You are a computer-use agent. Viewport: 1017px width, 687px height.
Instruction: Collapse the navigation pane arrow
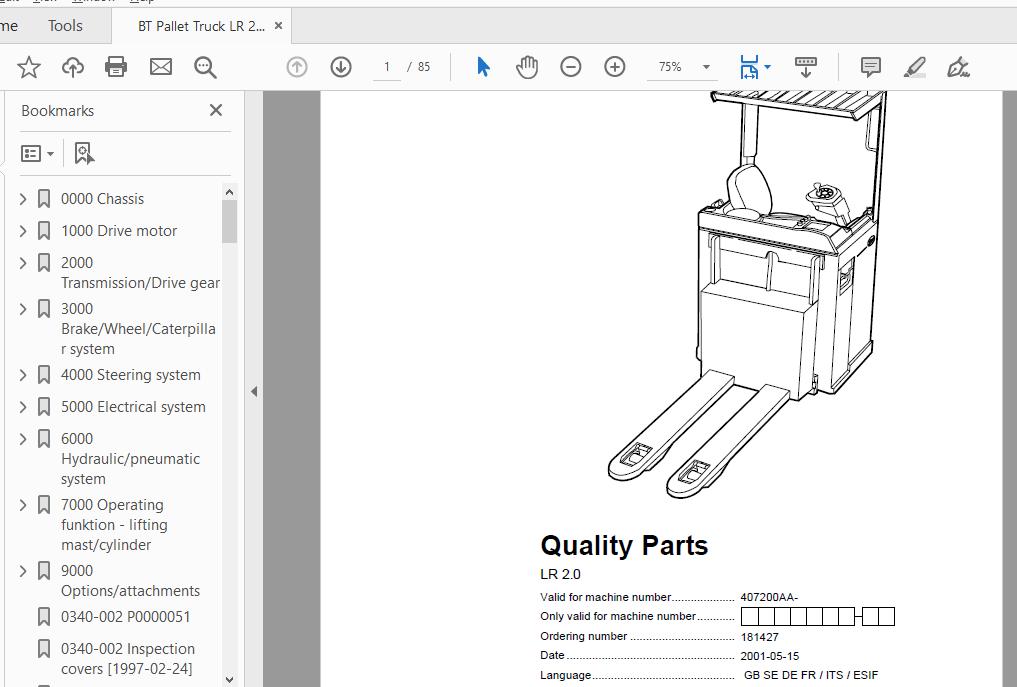click(x=254, y=391)
